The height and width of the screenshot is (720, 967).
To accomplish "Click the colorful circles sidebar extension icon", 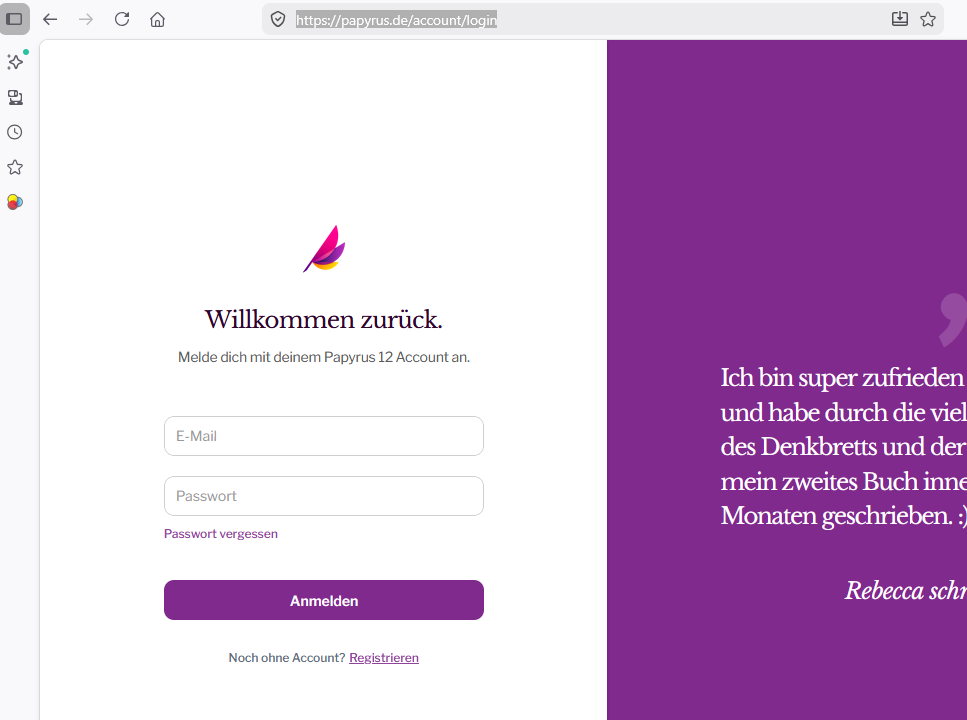I will click(x=15, y=202).
